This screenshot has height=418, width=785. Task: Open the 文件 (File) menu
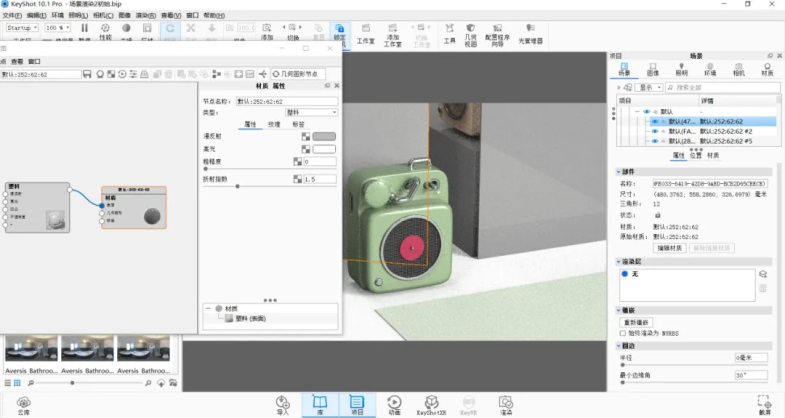pos(10,16)
